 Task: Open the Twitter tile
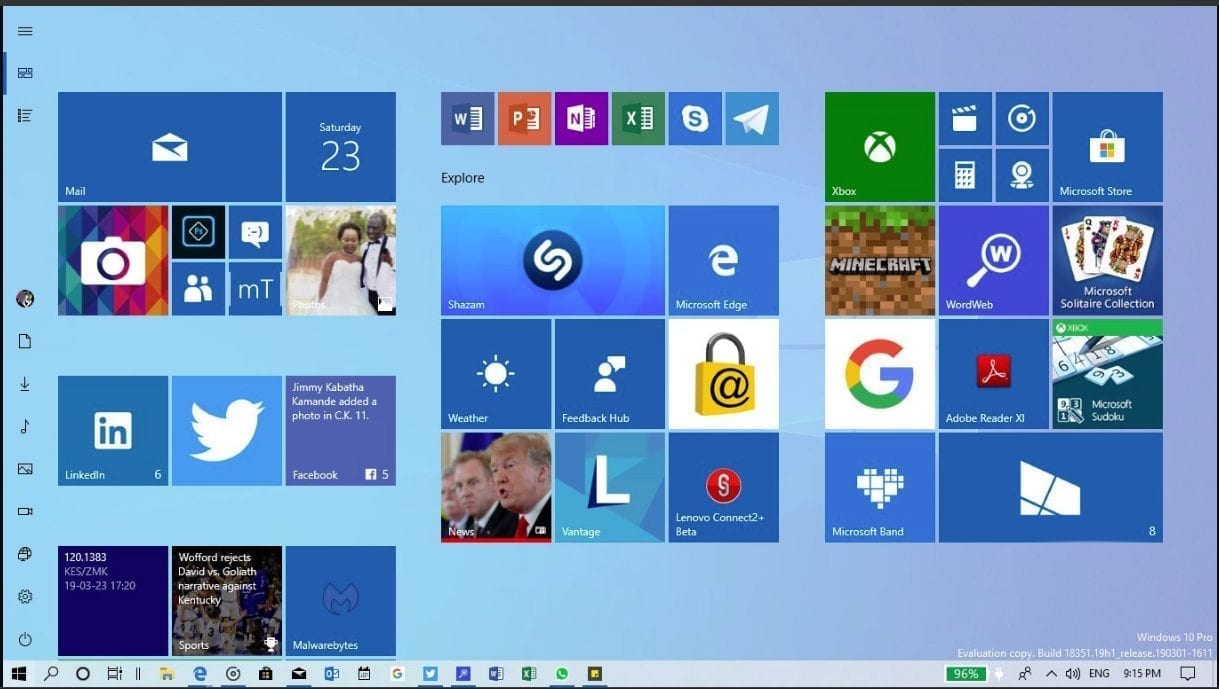point(227,430)
